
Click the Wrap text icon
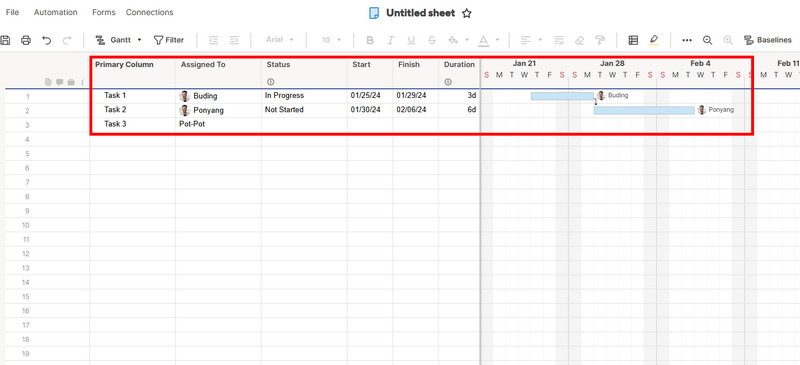pyautogui.click(x=559, y=40)
